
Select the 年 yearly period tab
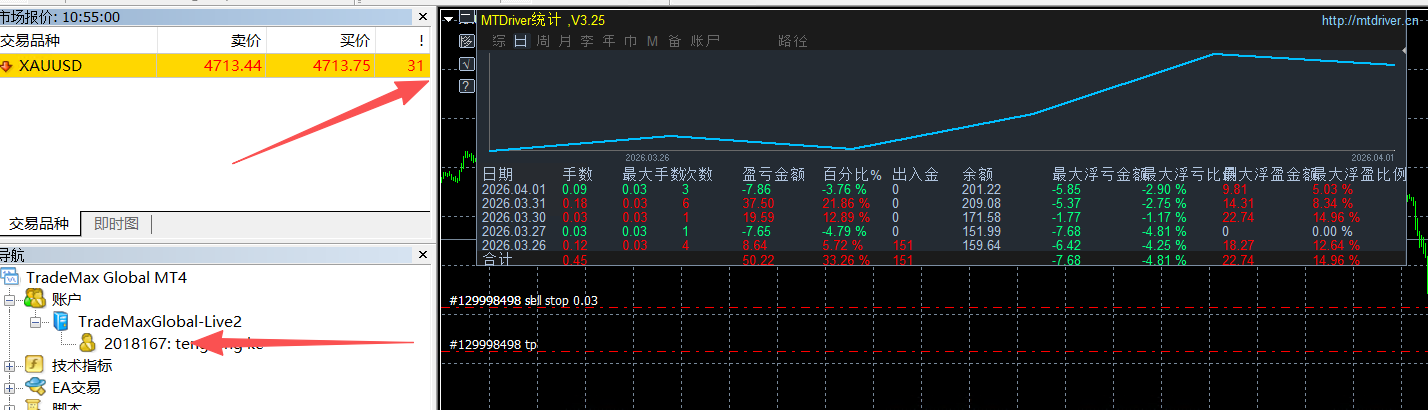tap(608, 41)
